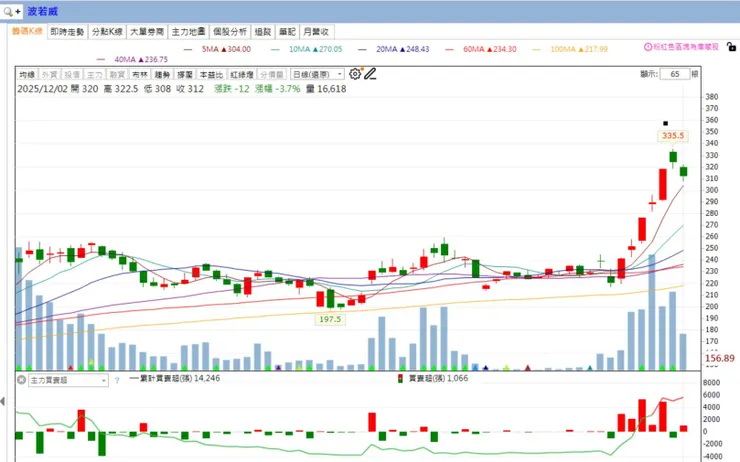Image resolution: width=740 pixels, height=462 pixels.
Task: Switch to the 分點K線 tab
Action: [107, 32]
